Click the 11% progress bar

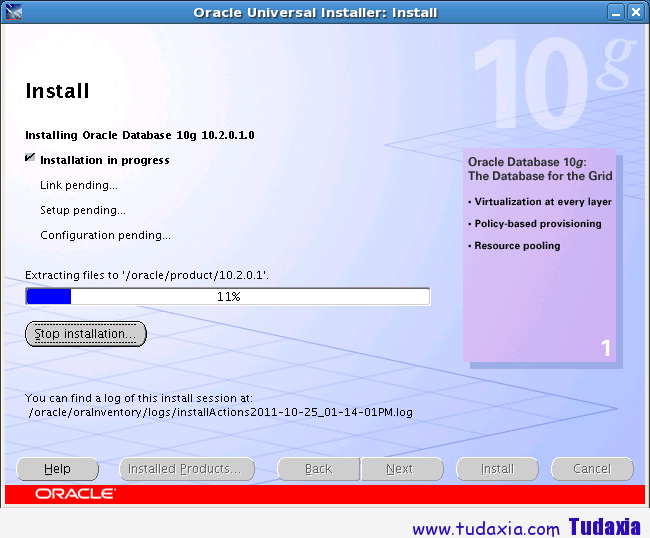tap(228, 296)
